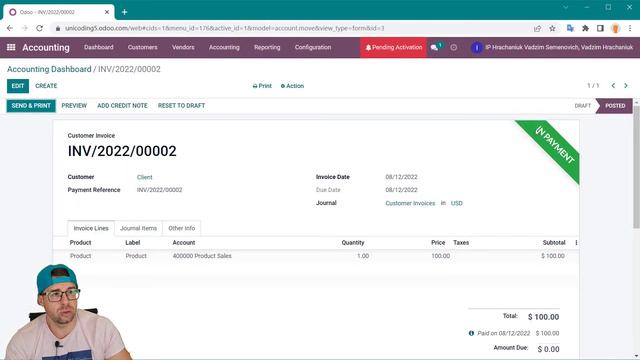Open a new browser tab
640x360 pixels.
(x=124, y=12)
